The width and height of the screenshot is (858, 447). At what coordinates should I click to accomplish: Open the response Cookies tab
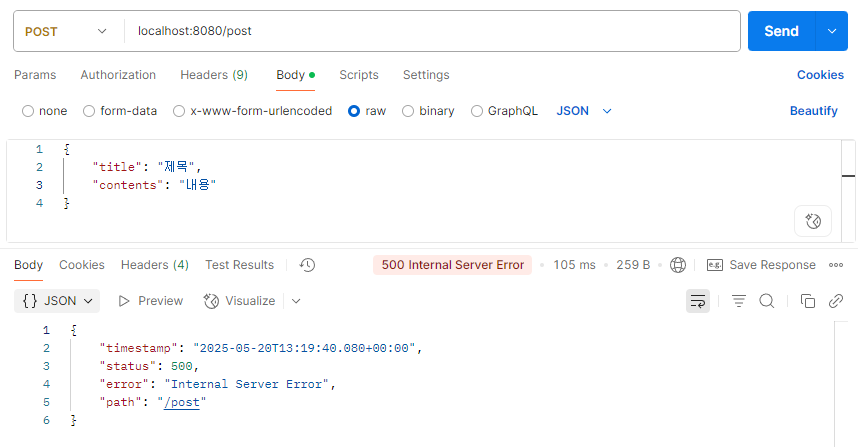[82, 265]
